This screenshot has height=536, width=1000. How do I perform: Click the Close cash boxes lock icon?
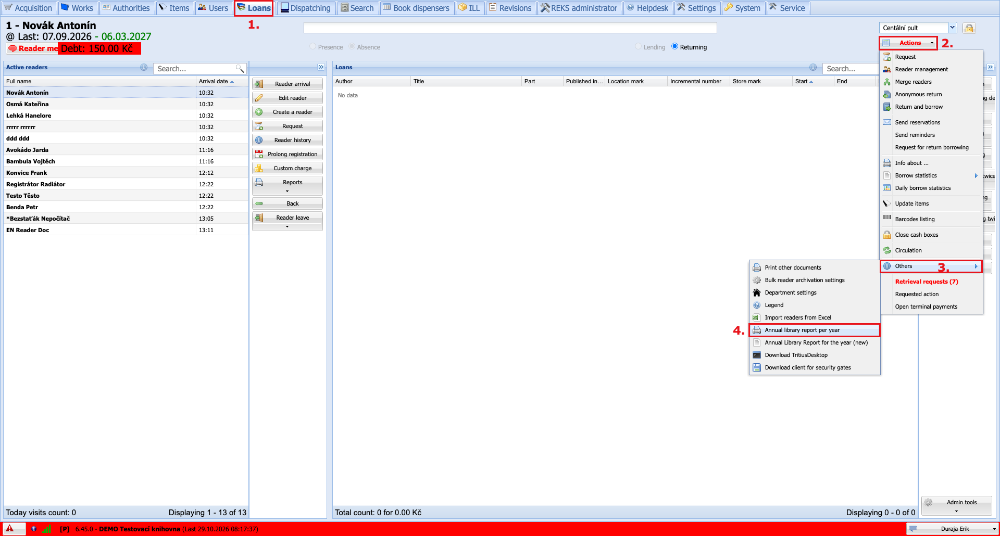coord(887,235)
